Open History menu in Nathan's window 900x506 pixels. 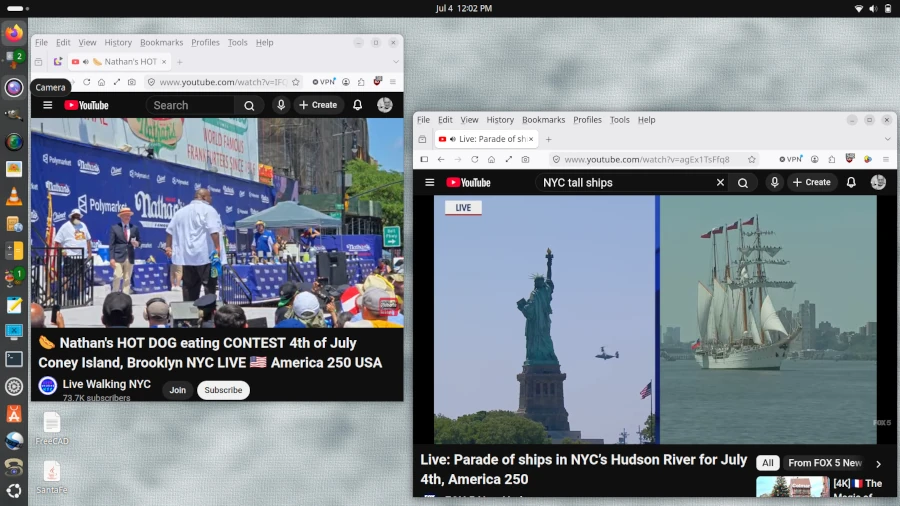pyautogui.click(x=118, y=42)
